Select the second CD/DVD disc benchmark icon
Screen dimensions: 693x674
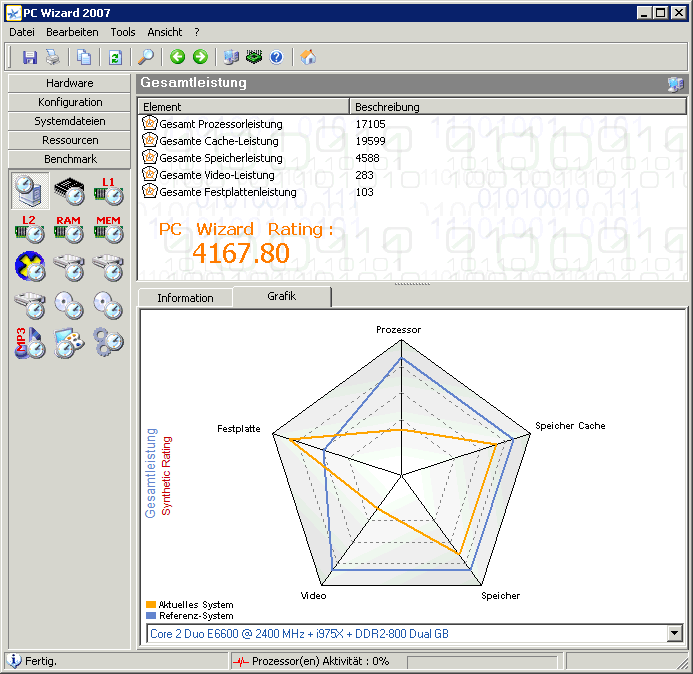pos(109,305)
